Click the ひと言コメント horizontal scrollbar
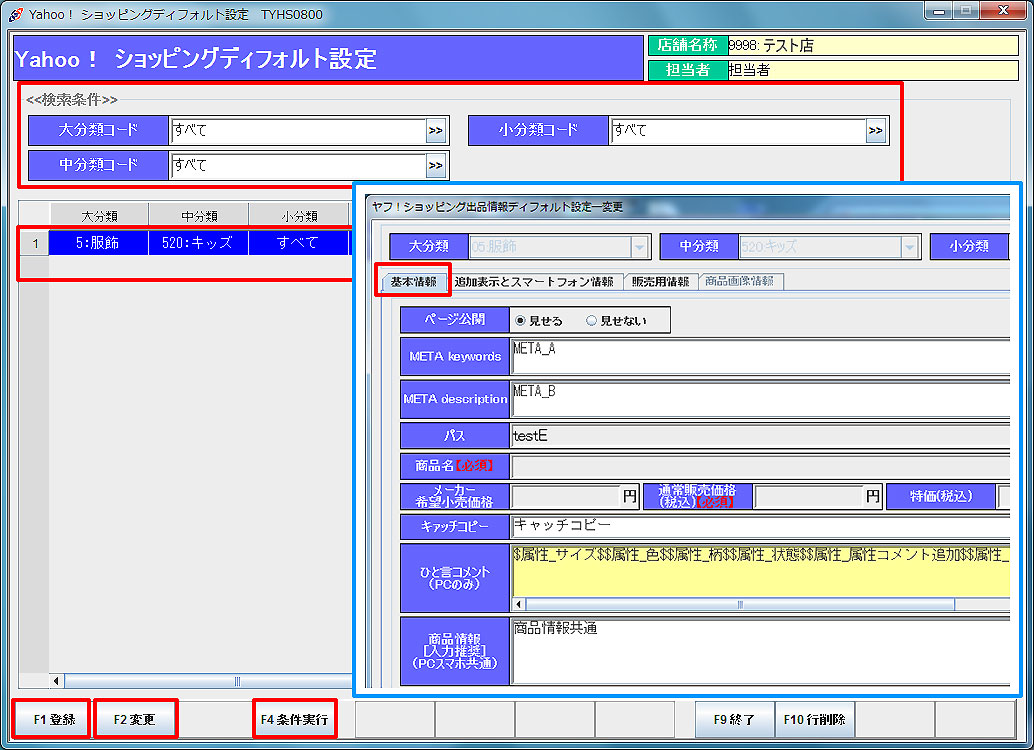This screenshot has width=1034, height=750. pyautogui.click(x=740, y=604)
